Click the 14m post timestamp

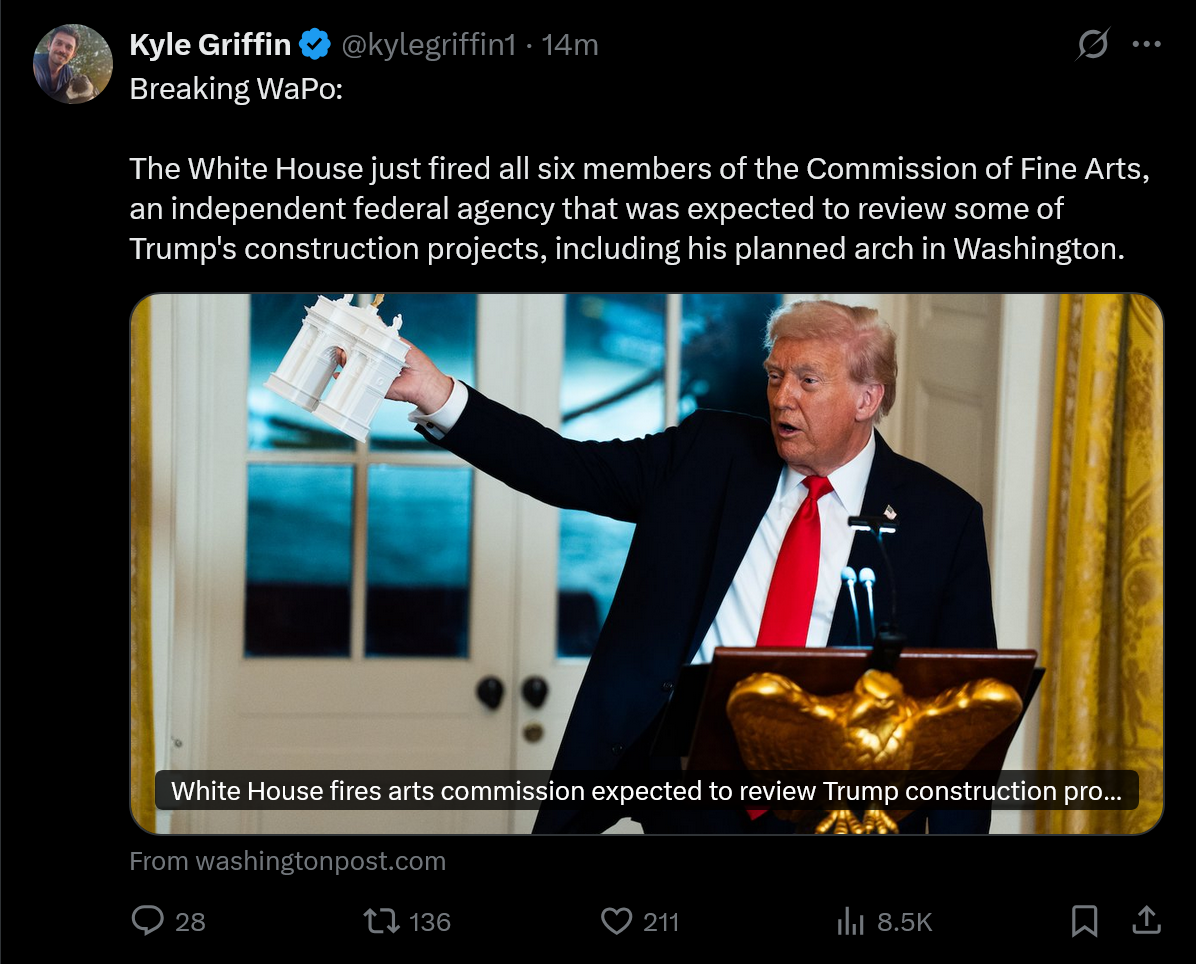click(x=570, y=45)
